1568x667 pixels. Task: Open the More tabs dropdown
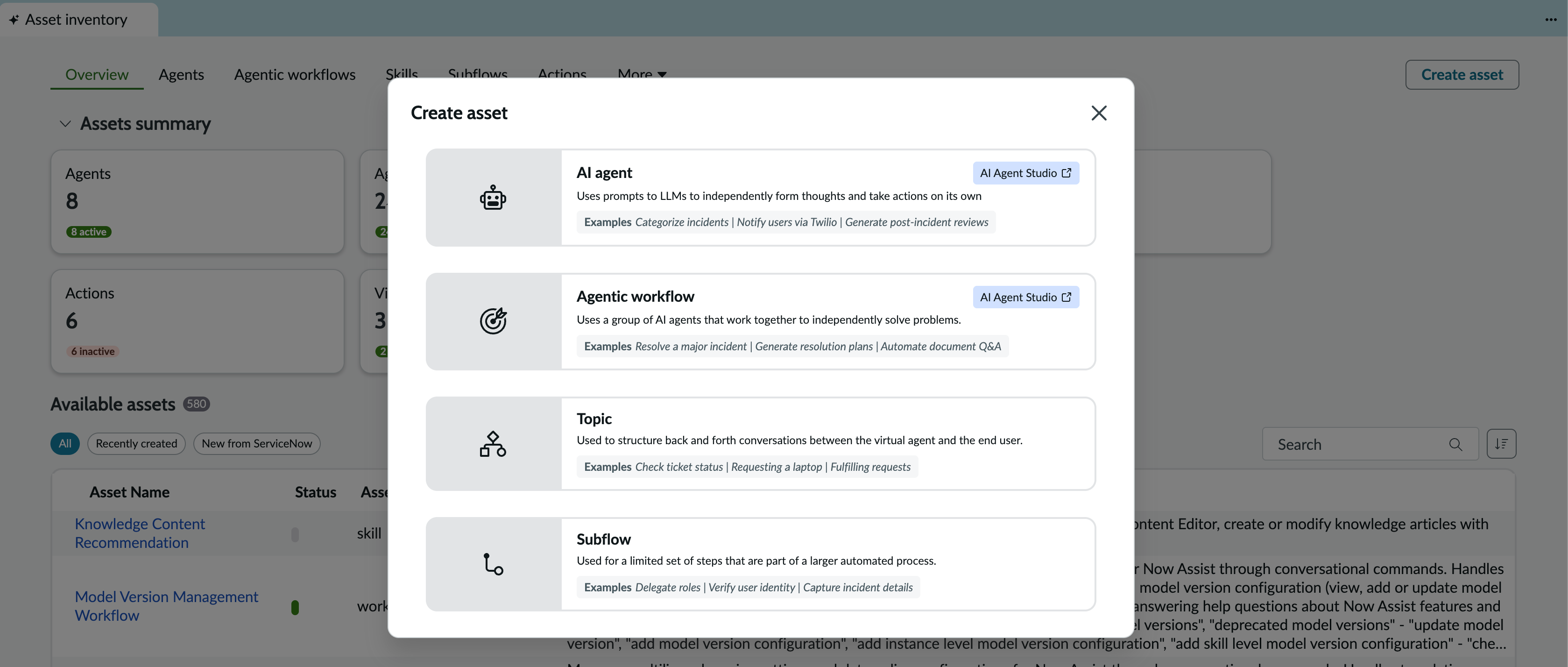(642, 74)
